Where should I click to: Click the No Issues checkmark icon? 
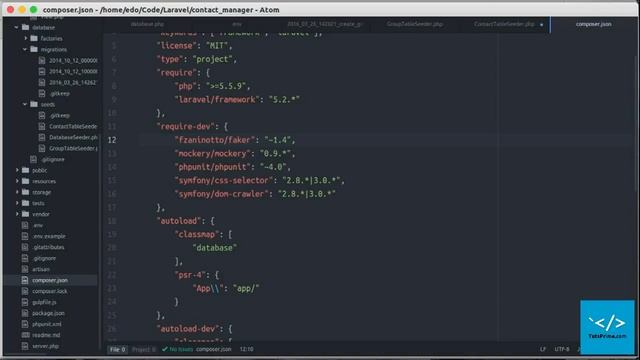[164, 349]
